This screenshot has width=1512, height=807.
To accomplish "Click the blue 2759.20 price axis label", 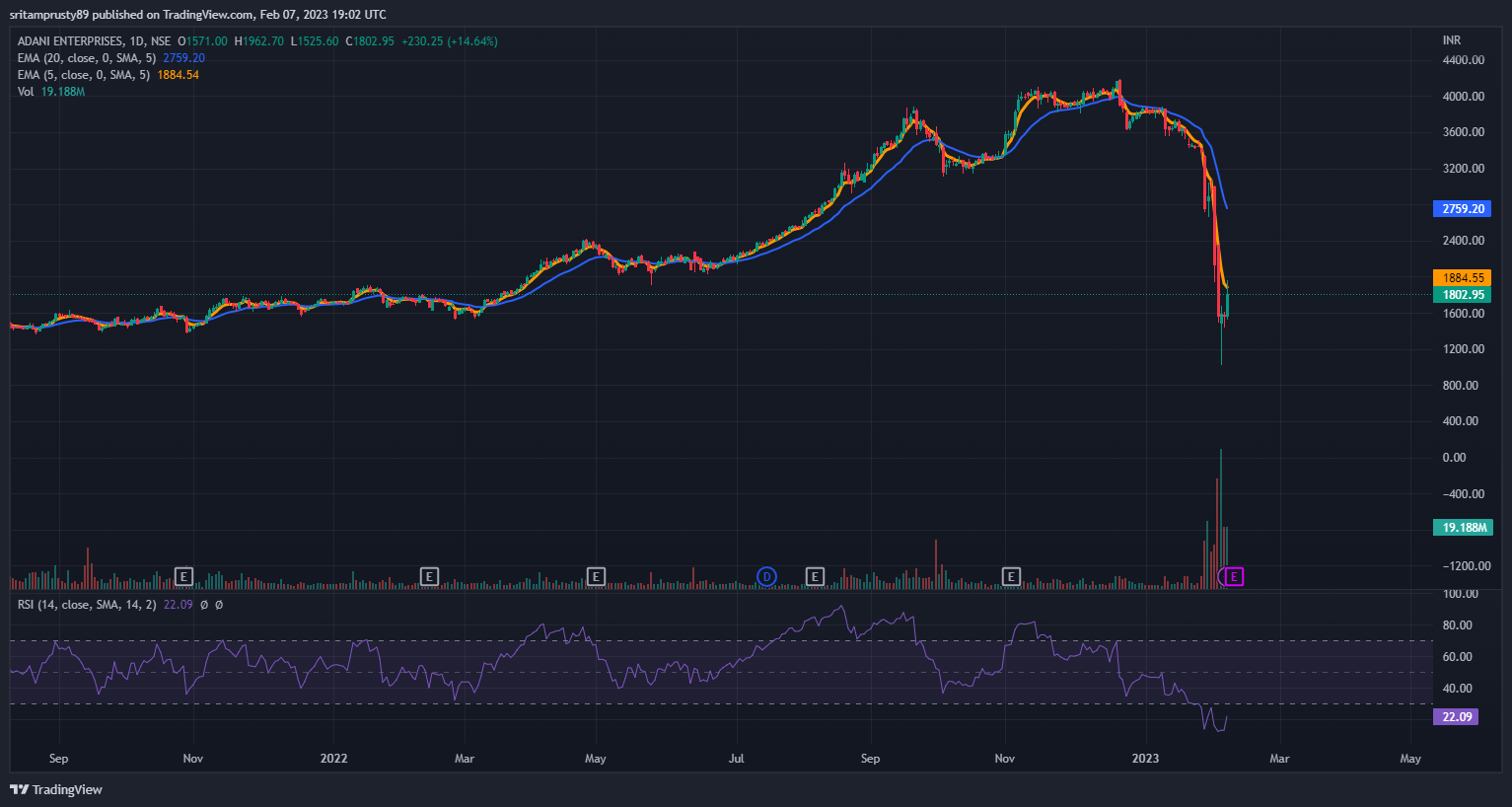I will click(x=1463, y=209).
